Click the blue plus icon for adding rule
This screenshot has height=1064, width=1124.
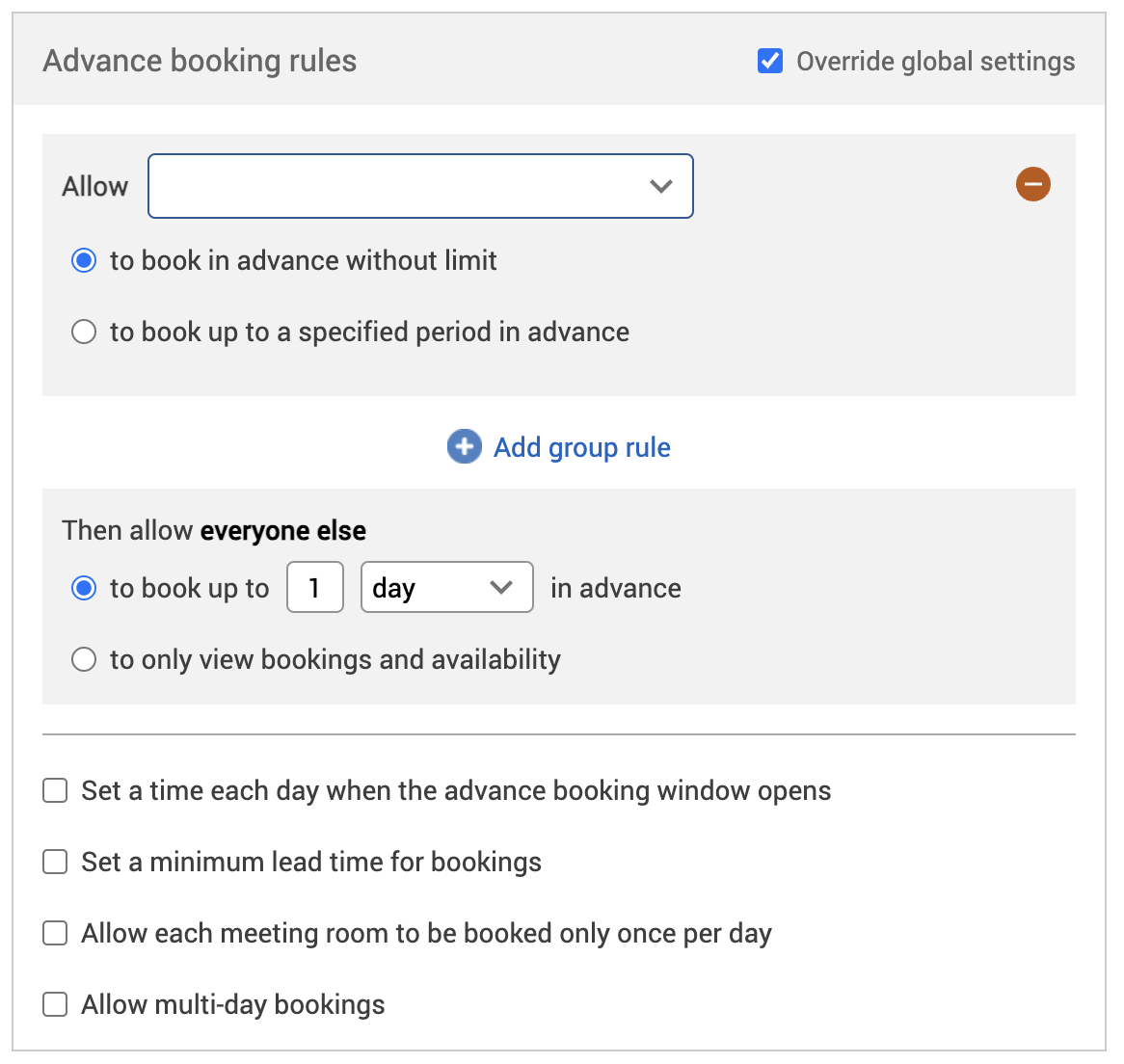pos(464,447)
